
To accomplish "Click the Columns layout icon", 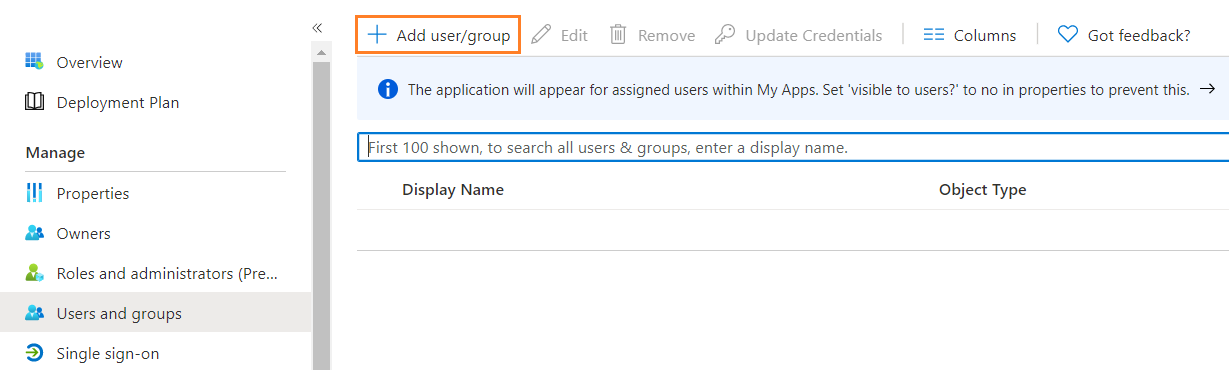I will tap(934, 35).
